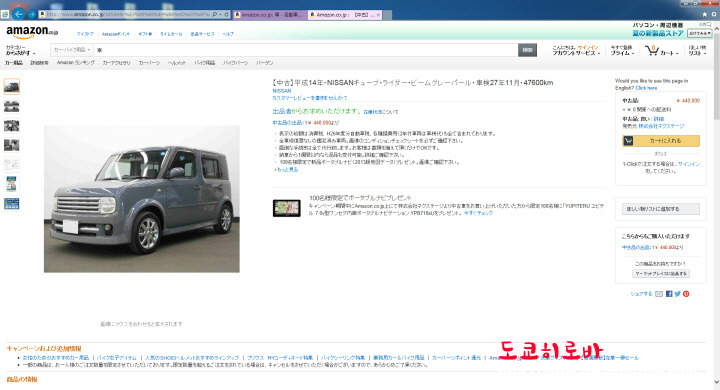
Task: Click the ほしい物リストに追加する button
Action: (661, 209)
